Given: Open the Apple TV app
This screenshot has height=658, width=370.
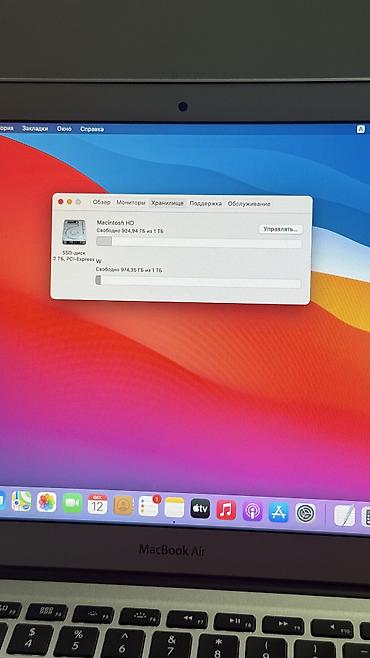Looking at the screenshot, I should 201,509.
